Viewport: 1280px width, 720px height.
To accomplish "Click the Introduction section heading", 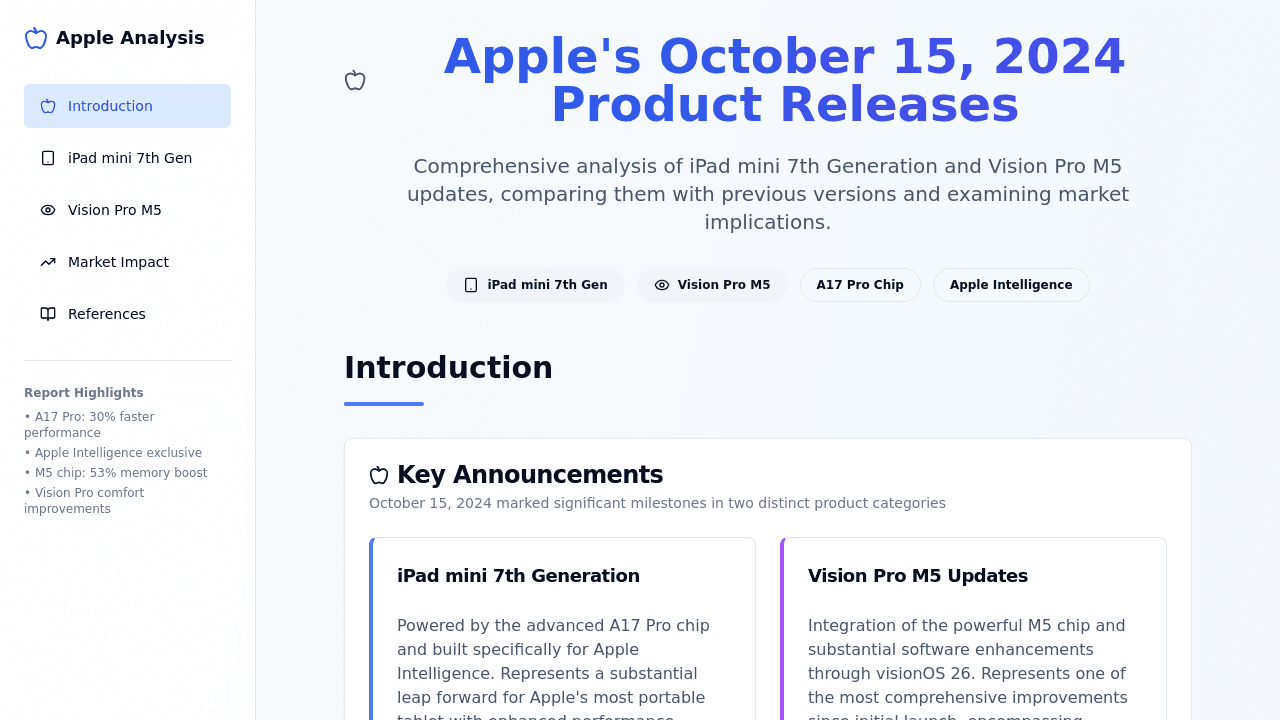I will 448,368.
